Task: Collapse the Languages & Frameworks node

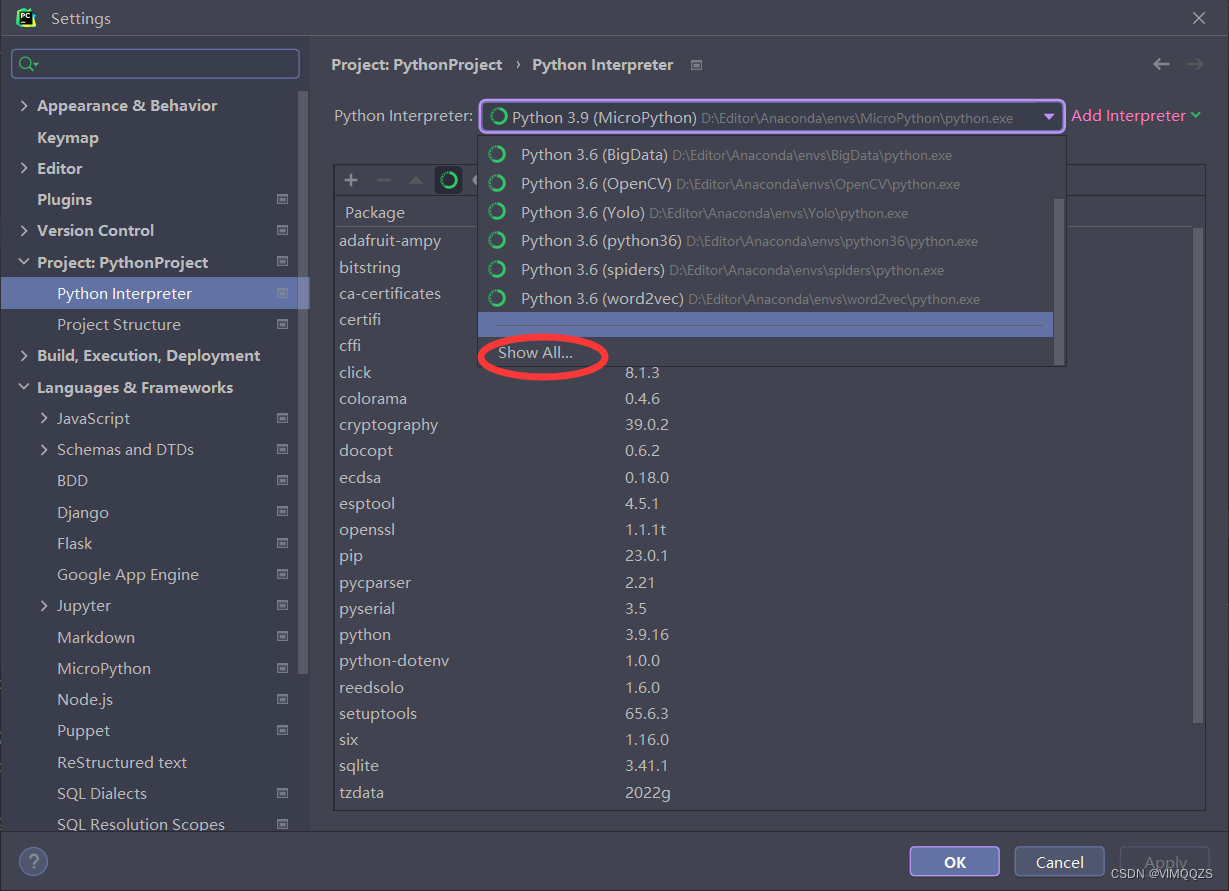Action: point(24,388)
